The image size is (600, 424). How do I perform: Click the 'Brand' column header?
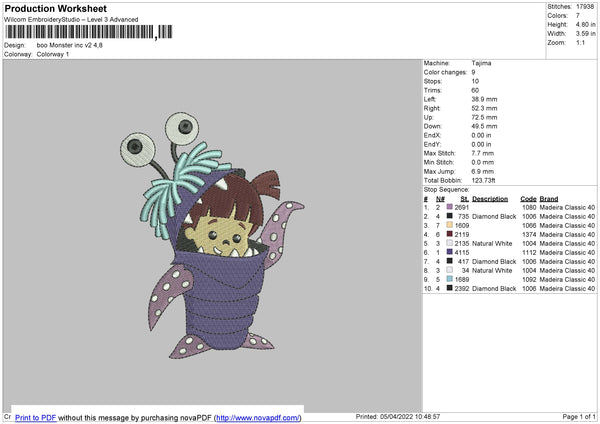click(549, 199)
